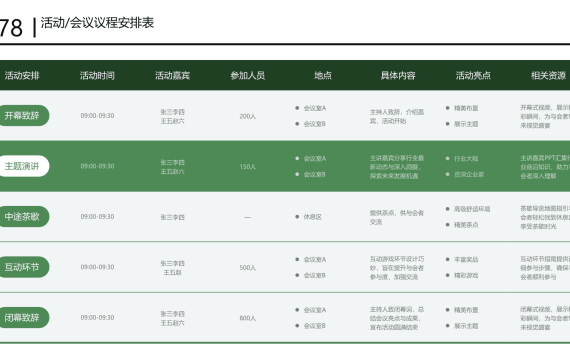
Task: Click the guest names in 闭幕致辞 row
Action: pos(173,319)
